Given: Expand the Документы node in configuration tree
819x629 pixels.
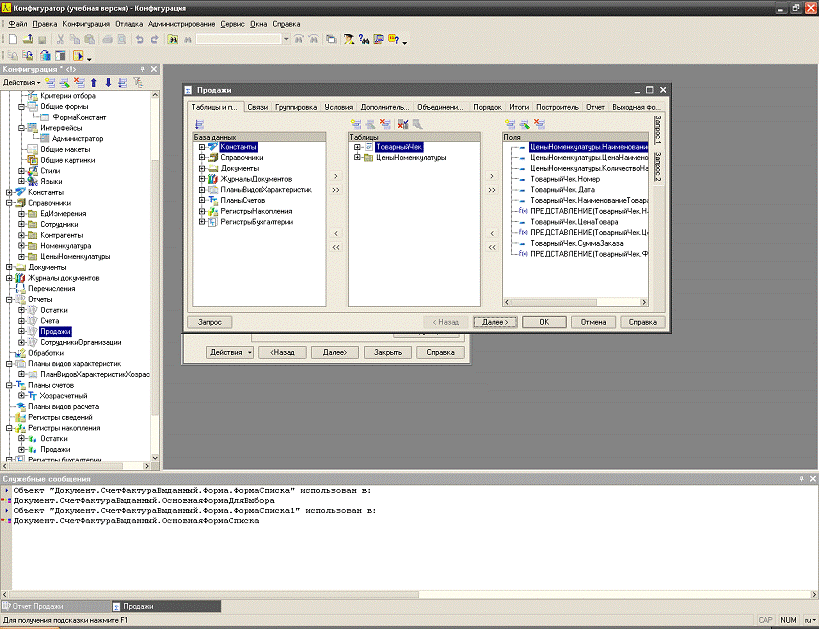Looking at the screenshot, I should tap(10, 267).
